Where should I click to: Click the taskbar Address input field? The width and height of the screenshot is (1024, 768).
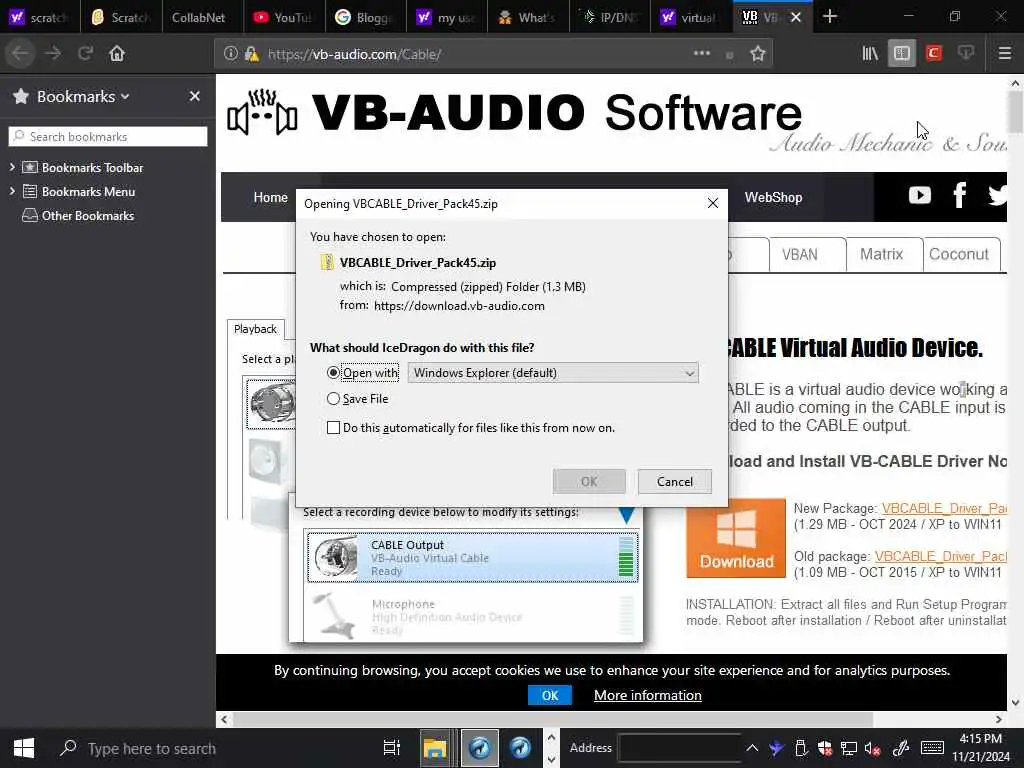click(679, 748)
